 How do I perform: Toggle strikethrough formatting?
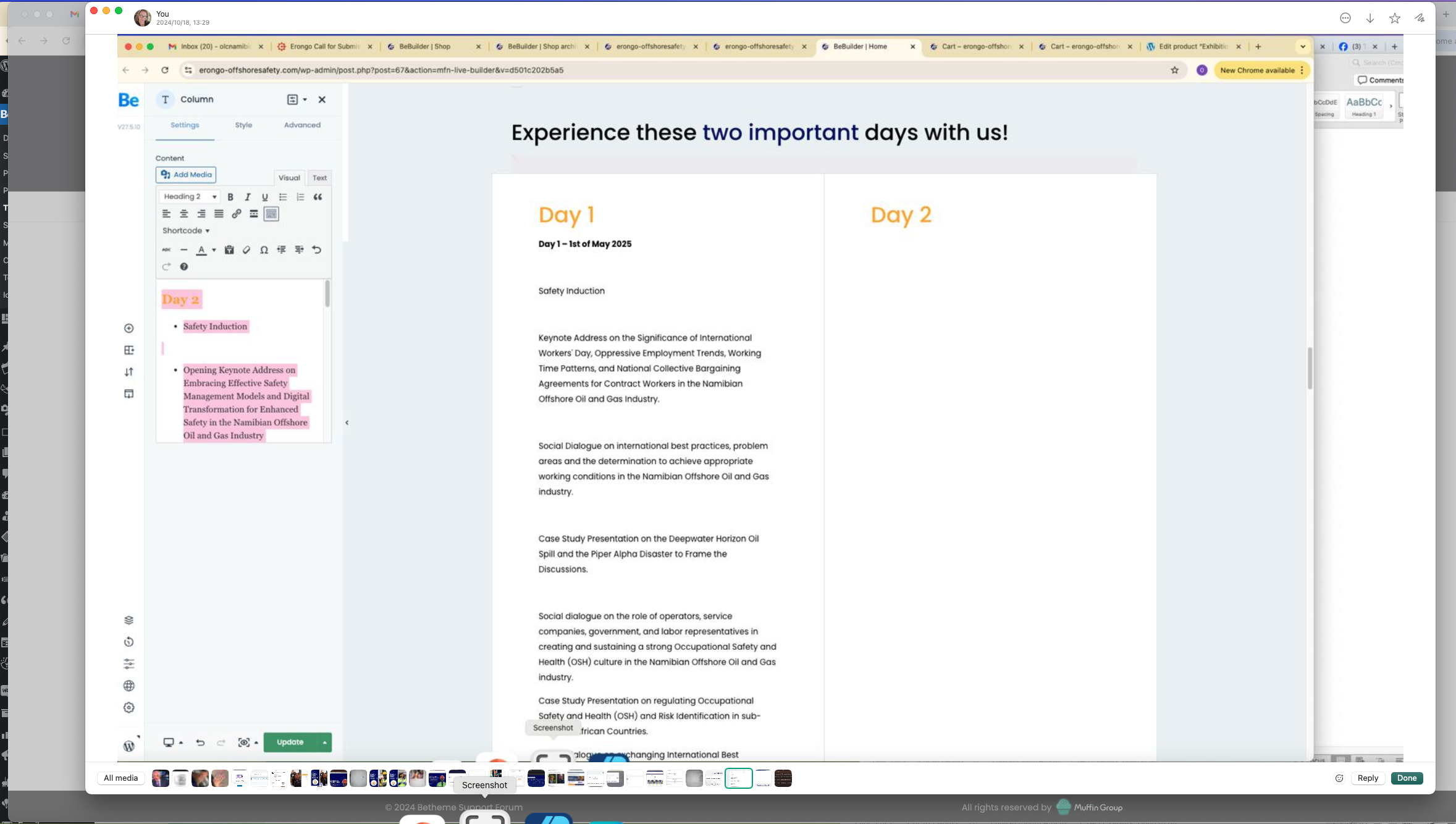coord(166,250)
